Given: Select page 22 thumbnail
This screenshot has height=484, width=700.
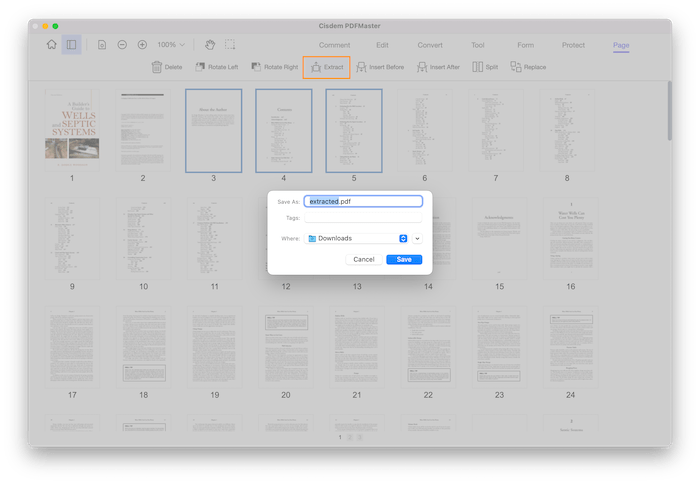Looking at the screenshot, I should tap(428, 347).
